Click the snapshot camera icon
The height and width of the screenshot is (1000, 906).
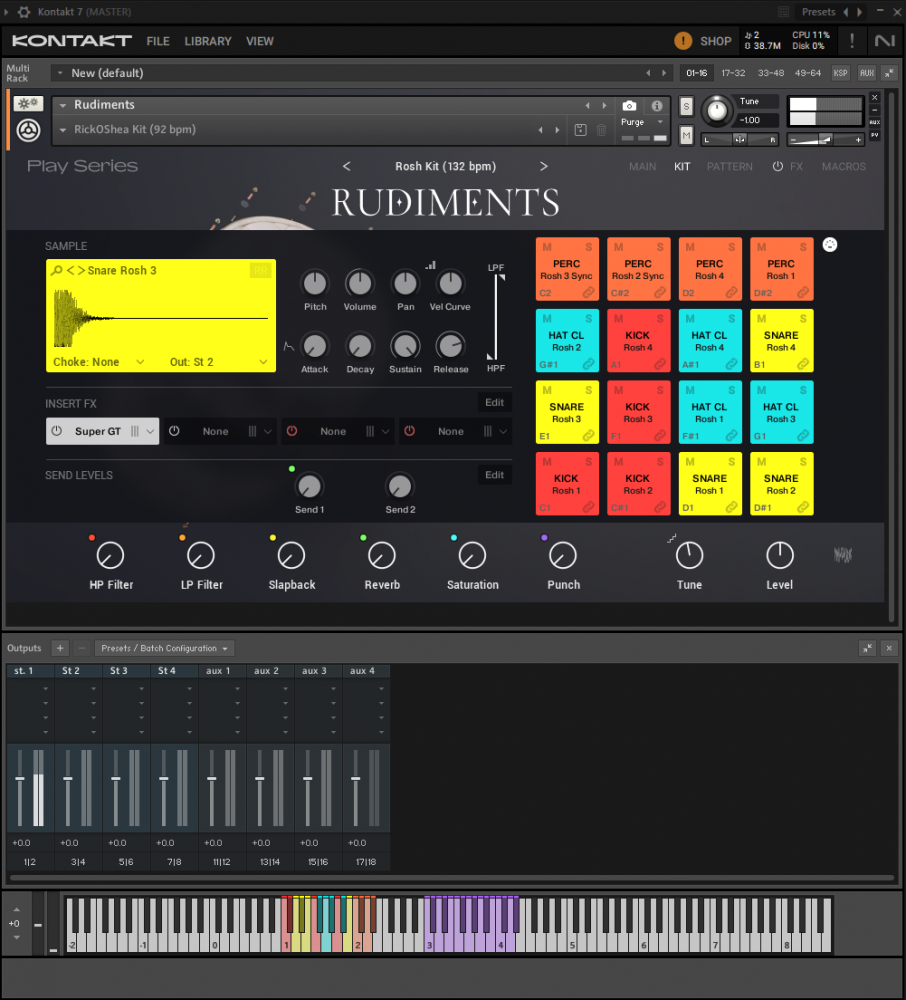click(x=629, y=106)
